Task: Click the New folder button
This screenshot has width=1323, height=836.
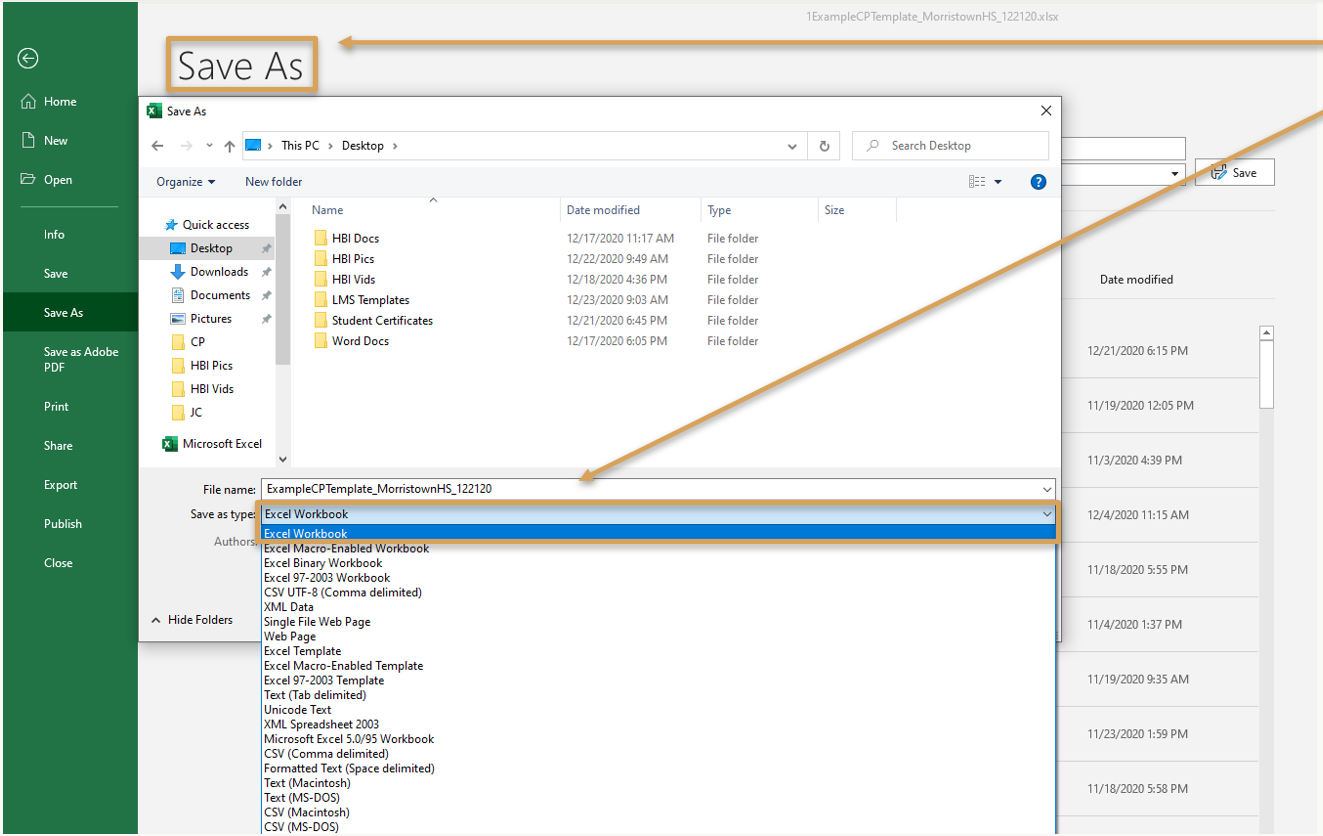Action: click(273, 182)
